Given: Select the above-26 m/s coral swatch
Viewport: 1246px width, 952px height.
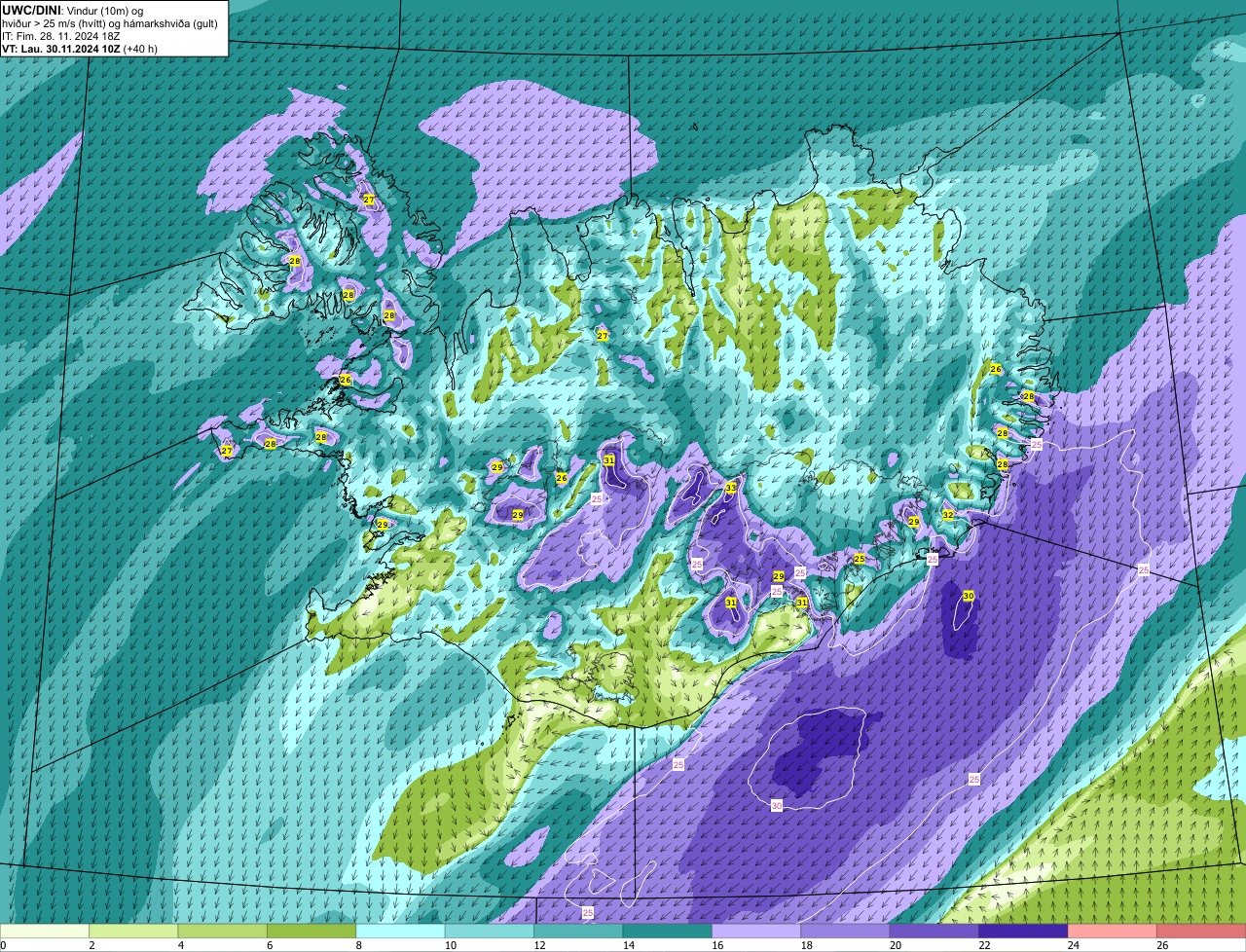Looking at the screenshot, I should pyautogui.click(x=1202, y=932).
